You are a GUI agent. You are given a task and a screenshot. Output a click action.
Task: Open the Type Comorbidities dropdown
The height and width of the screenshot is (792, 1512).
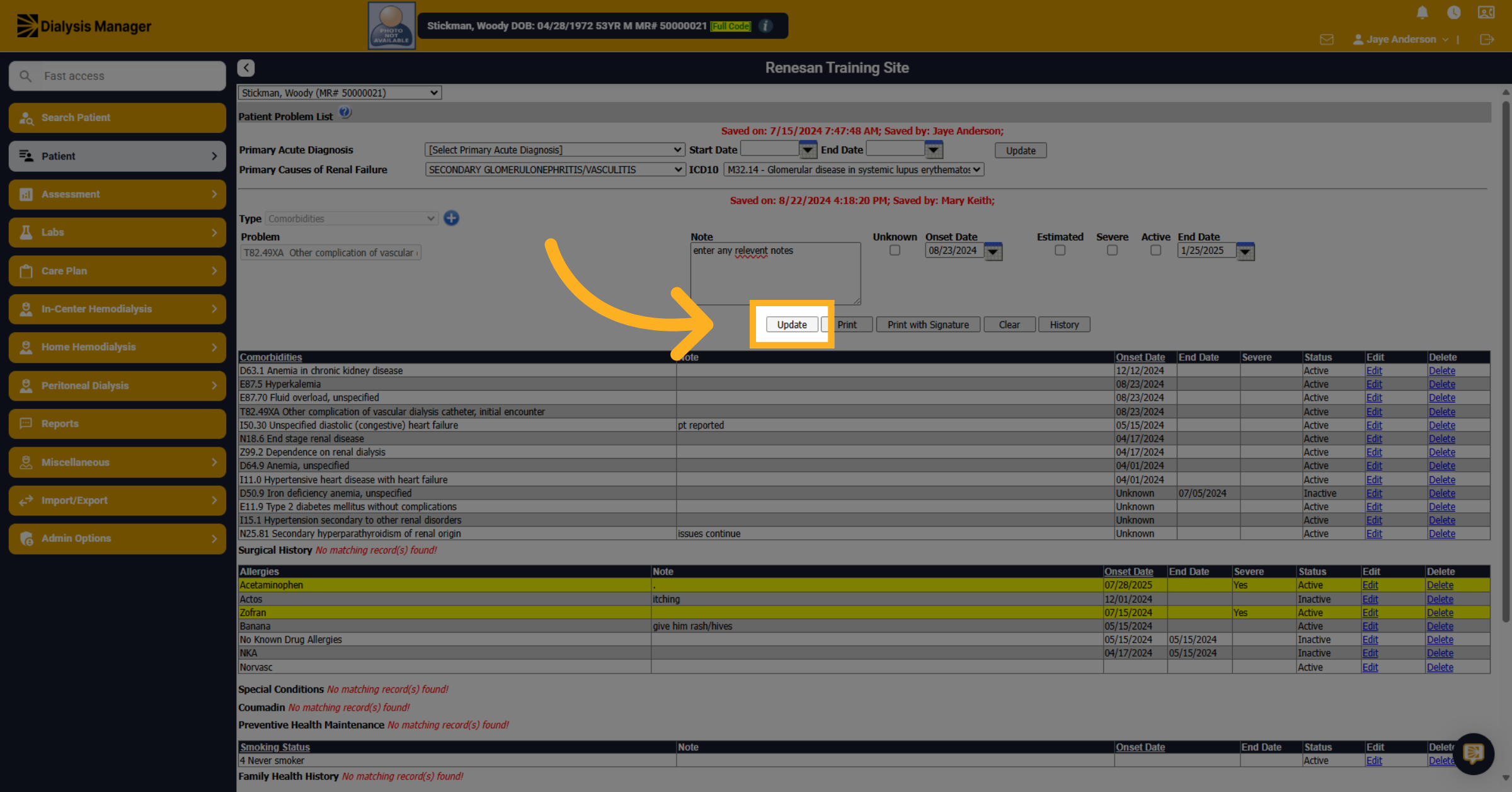[x=352, y=219]
